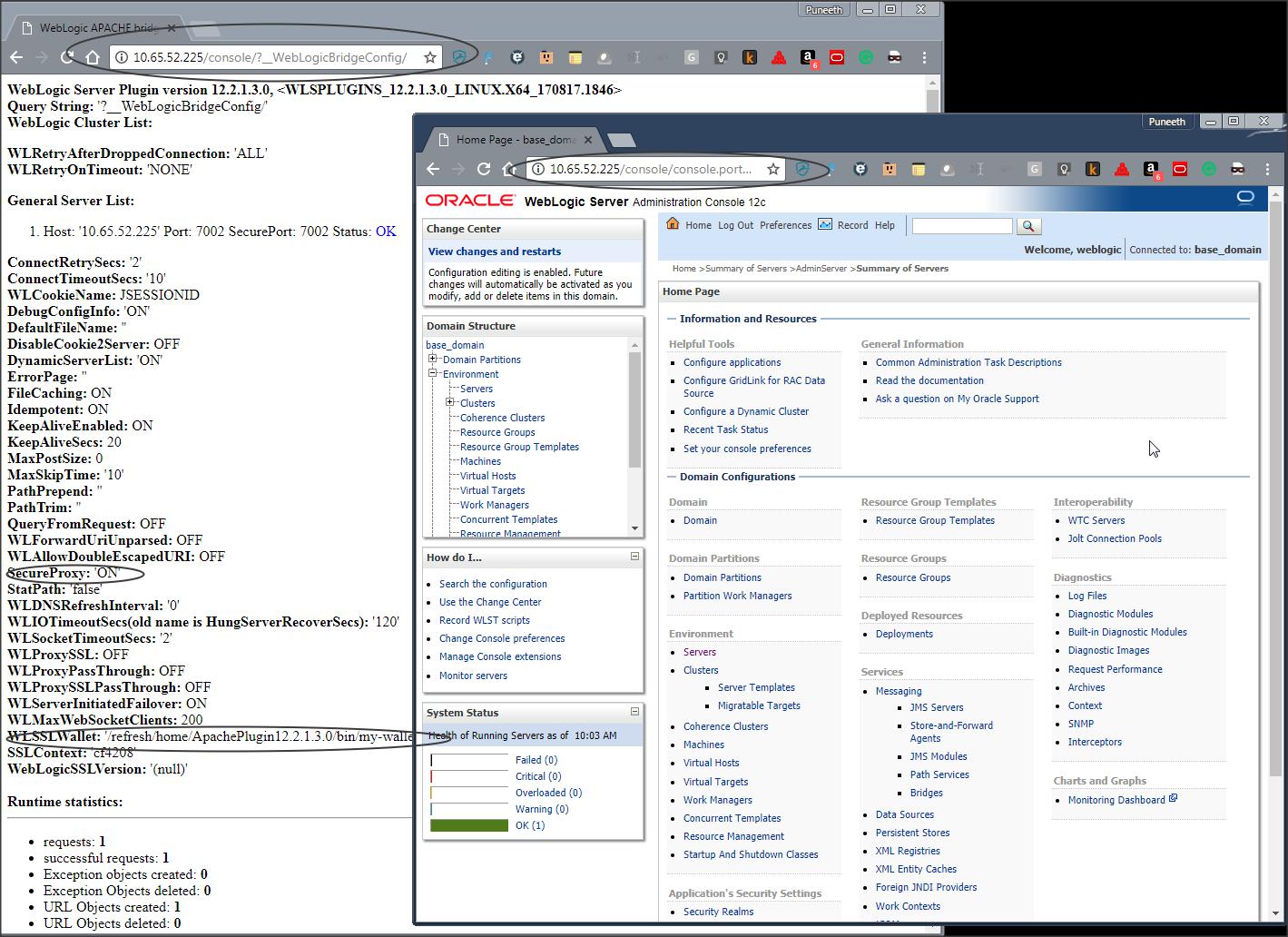Screen dimensions: 1288x937
Task: Open the Chrome menu in the console window
Action: [1267, 169]
